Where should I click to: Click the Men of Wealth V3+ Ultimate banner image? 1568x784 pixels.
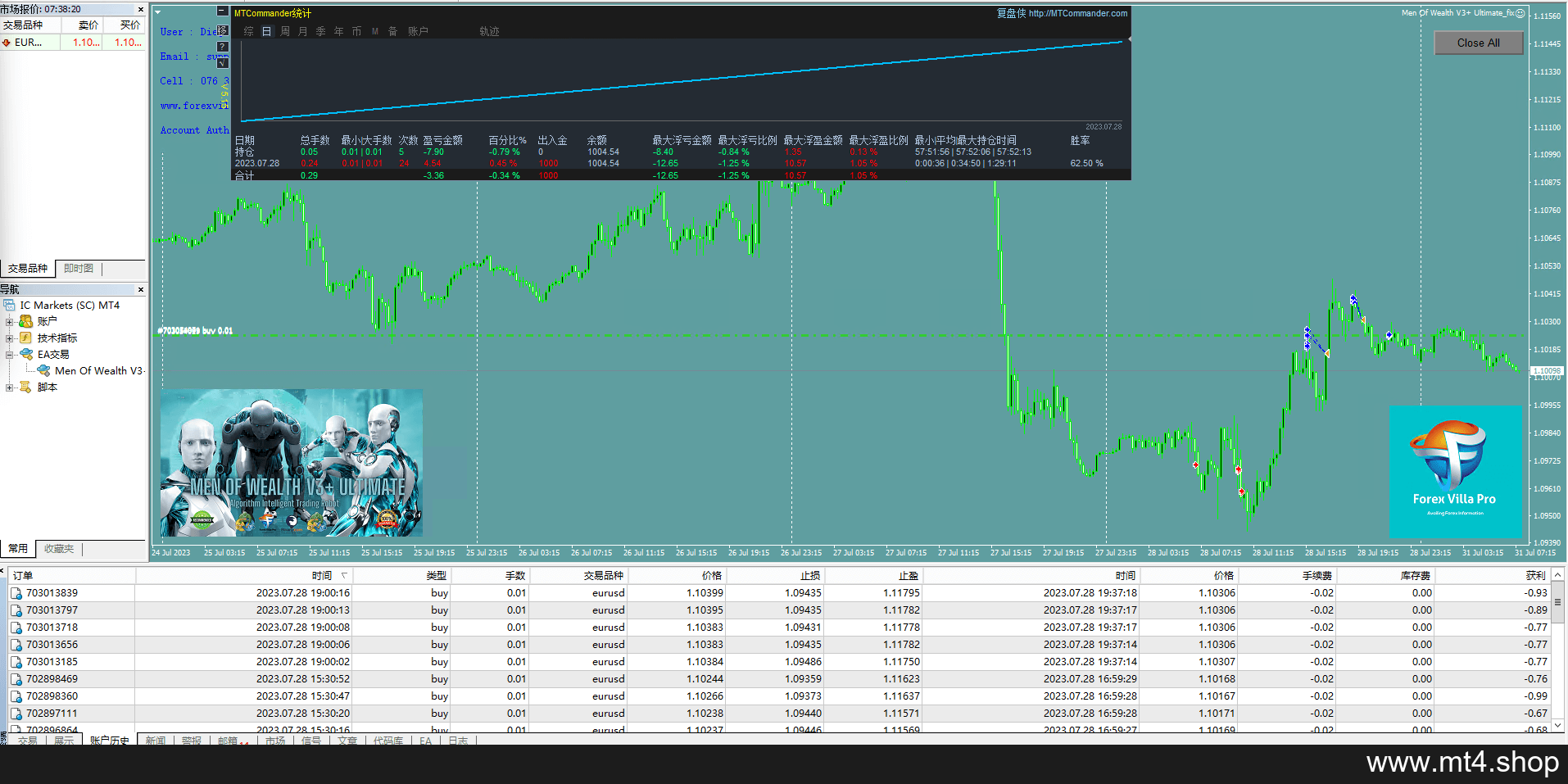[292, 463]
